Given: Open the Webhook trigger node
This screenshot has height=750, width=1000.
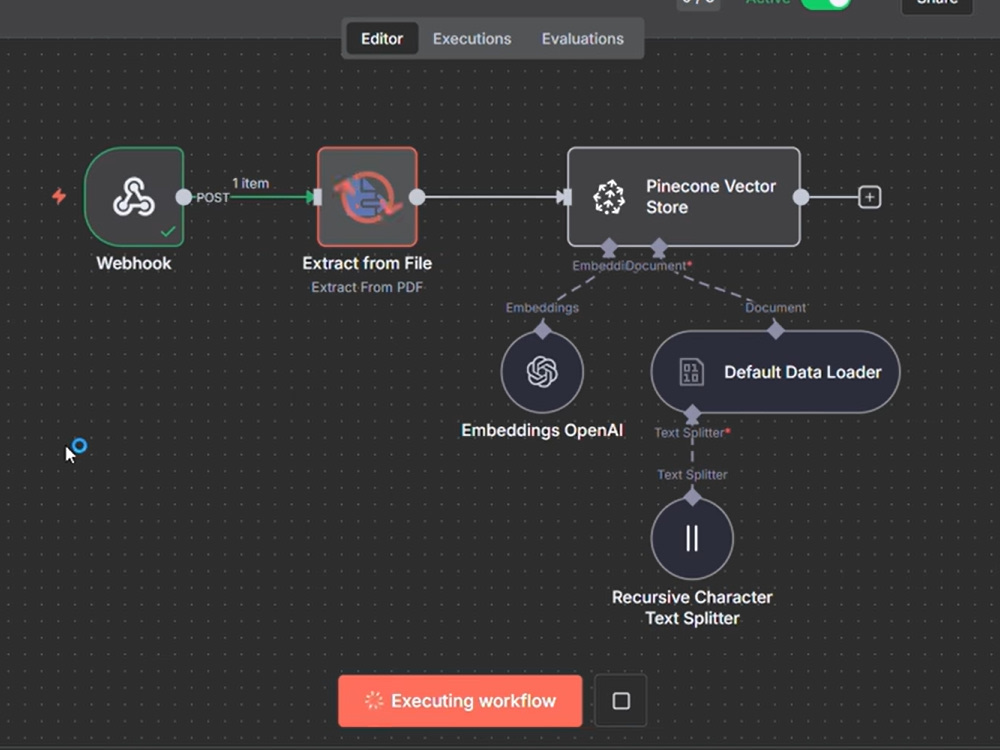Looking at the screenshot, I should click(x=134, y=196).
